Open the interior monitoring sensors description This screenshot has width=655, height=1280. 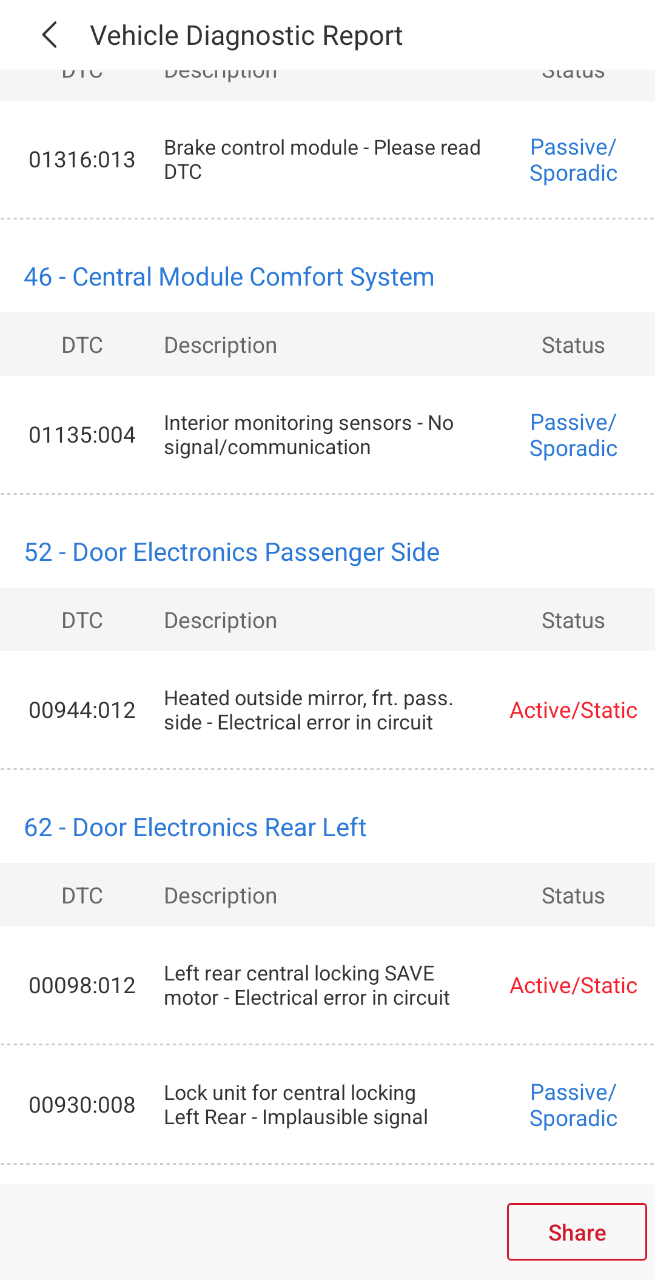pyautogui.click(x=309, y=435)
